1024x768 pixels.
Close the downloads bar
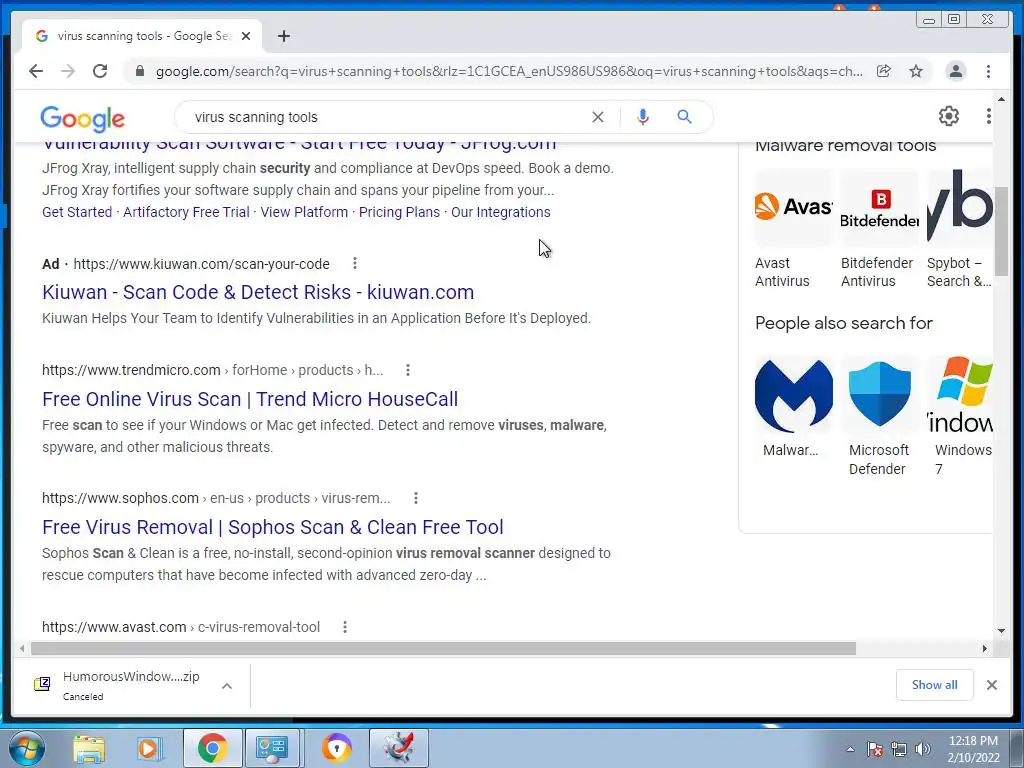click(x=991, y=685)
